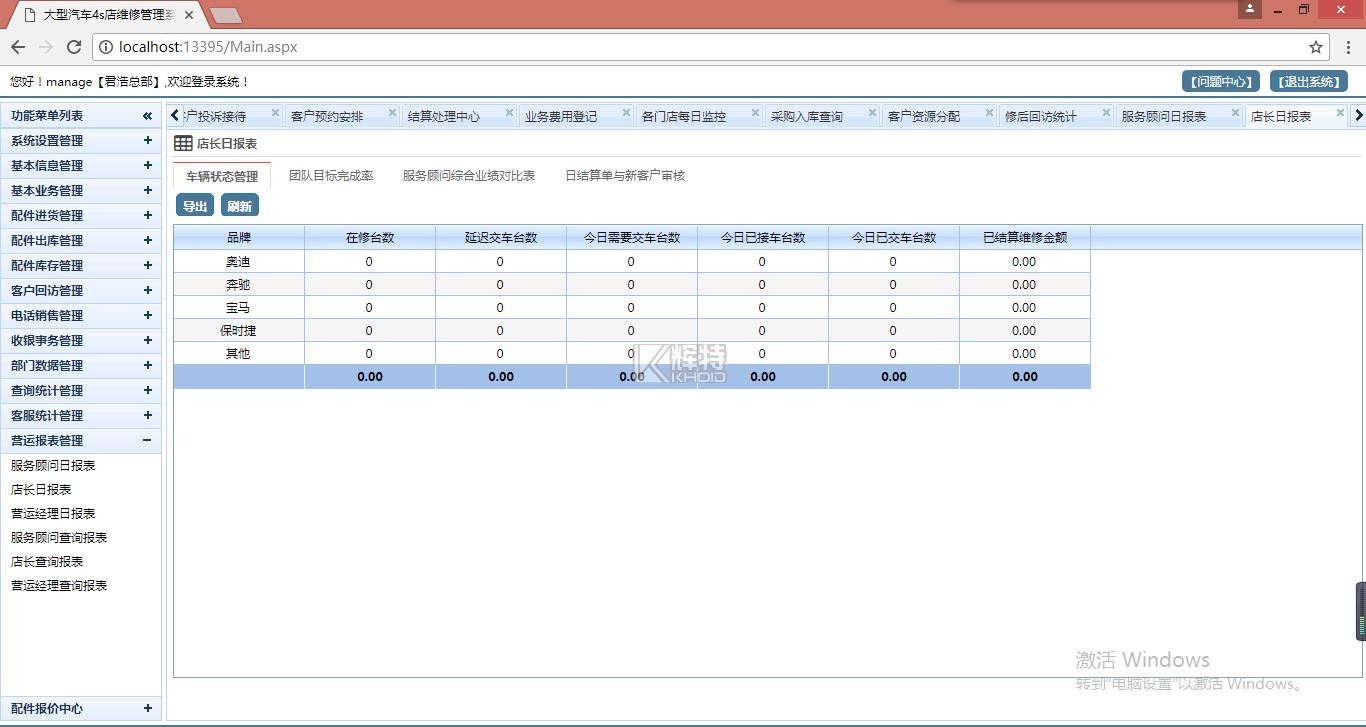The width and height of the screenshot is (1366, 727).
Task: Click the browser reload icon
Action: click(74, 47)
